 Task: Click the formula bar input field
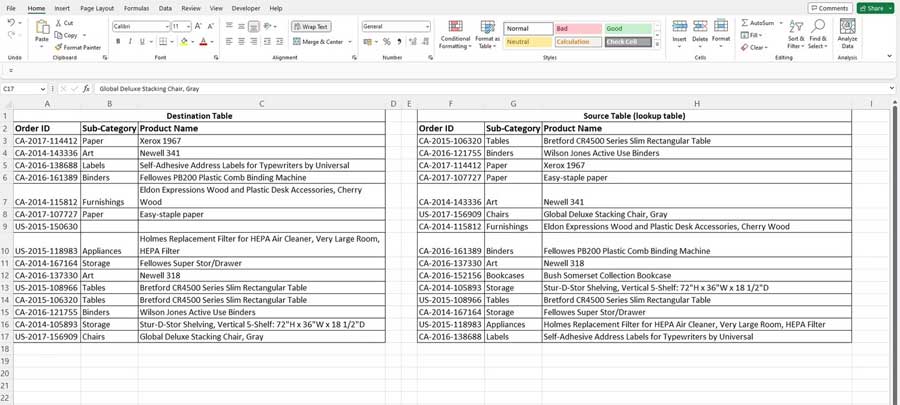tap(494, 89)
